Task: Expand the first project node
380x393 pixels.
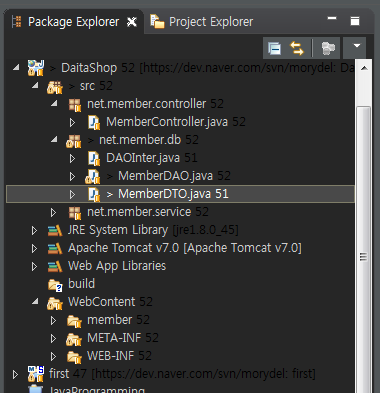Action: click(x=15, y=374)
